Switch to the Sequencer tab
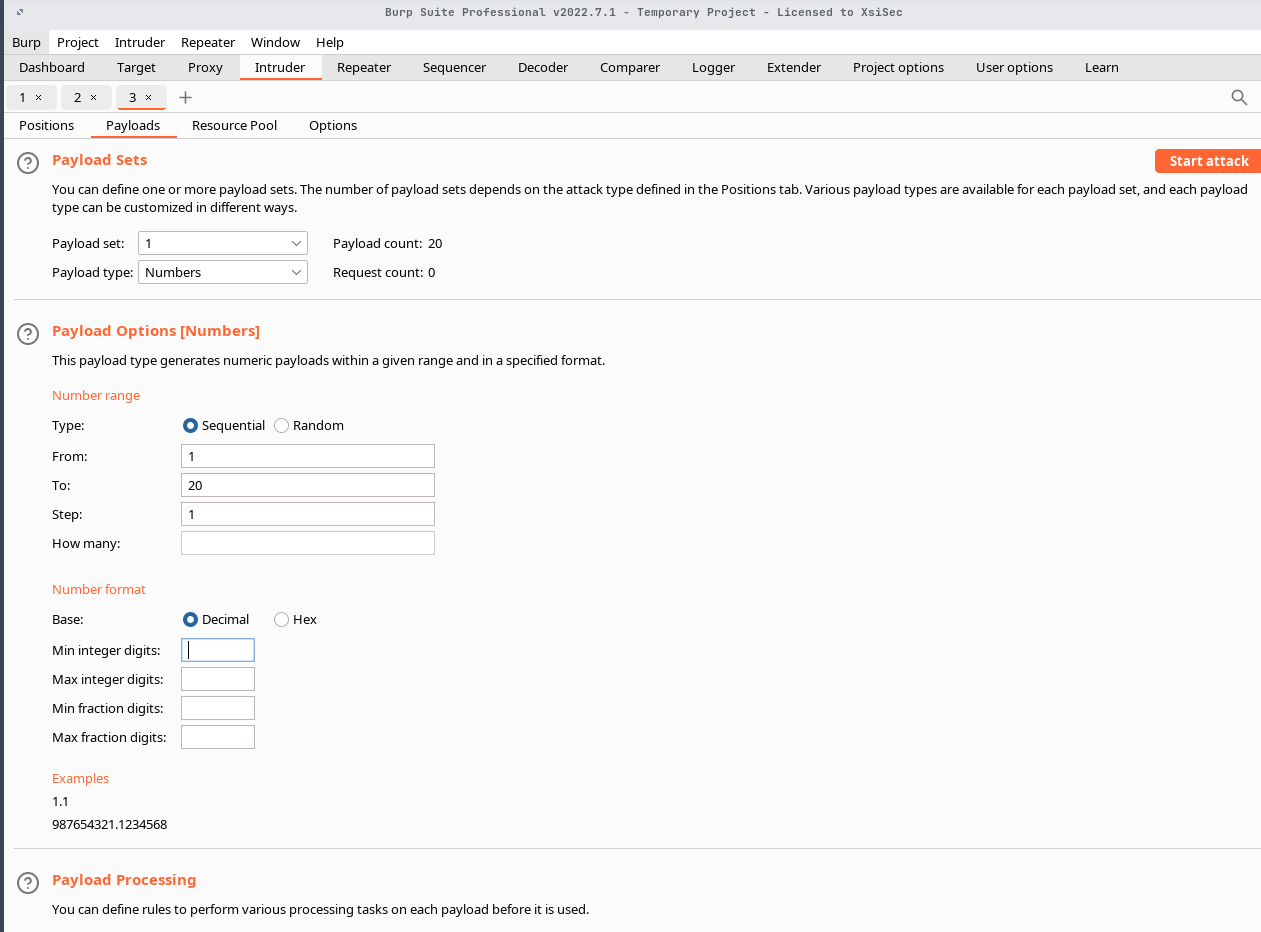The image size is (1261, 932). click(454, 67)
